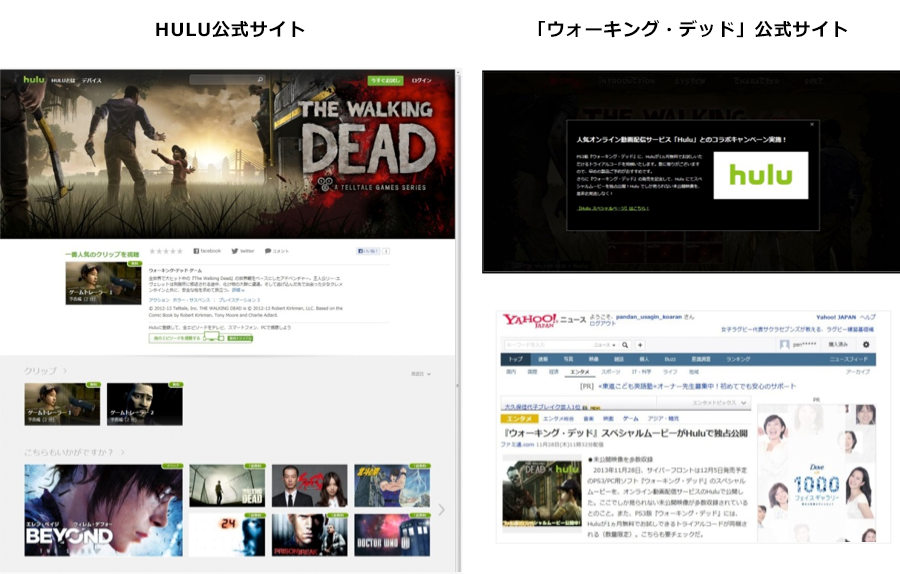Click the Yahoo! JAPAN logo

530,320
